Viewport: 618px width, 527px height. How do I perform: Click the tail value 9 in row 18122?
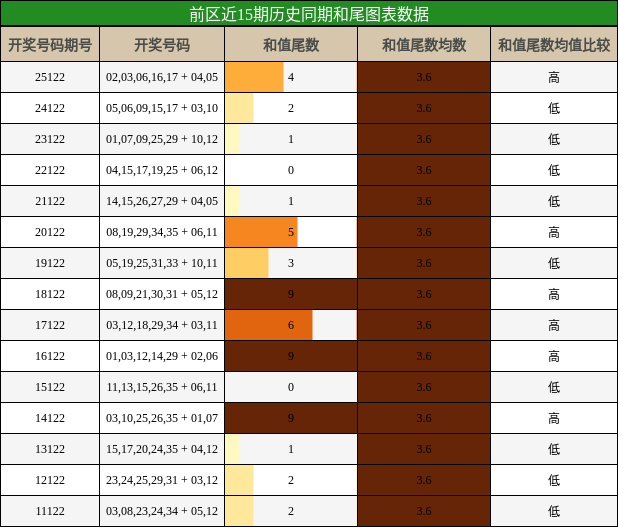[291, 294]
